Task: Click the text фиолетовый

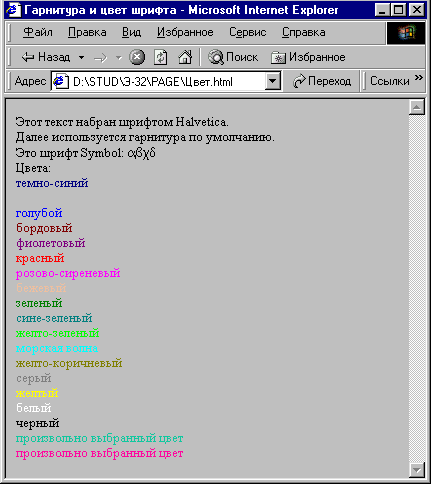Action: coord(51,243)
